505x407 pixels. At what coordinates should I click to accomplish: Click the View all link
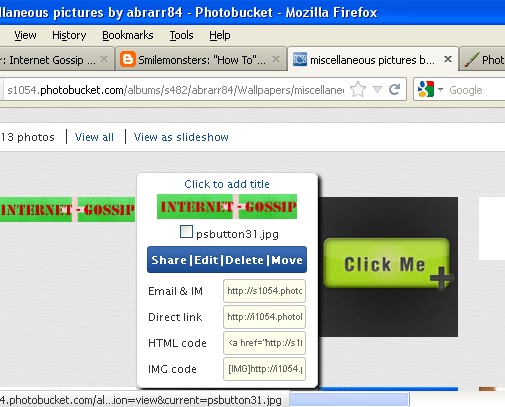click(x=94, y=137)
